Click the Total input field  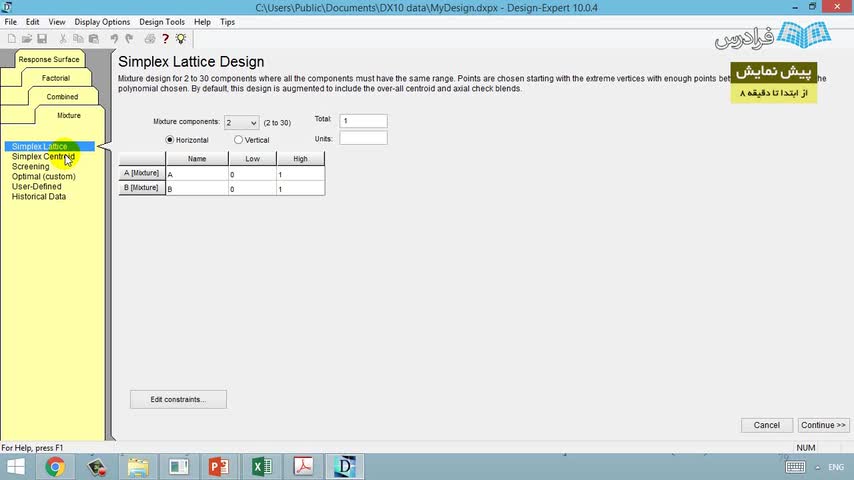click(363, 121)
